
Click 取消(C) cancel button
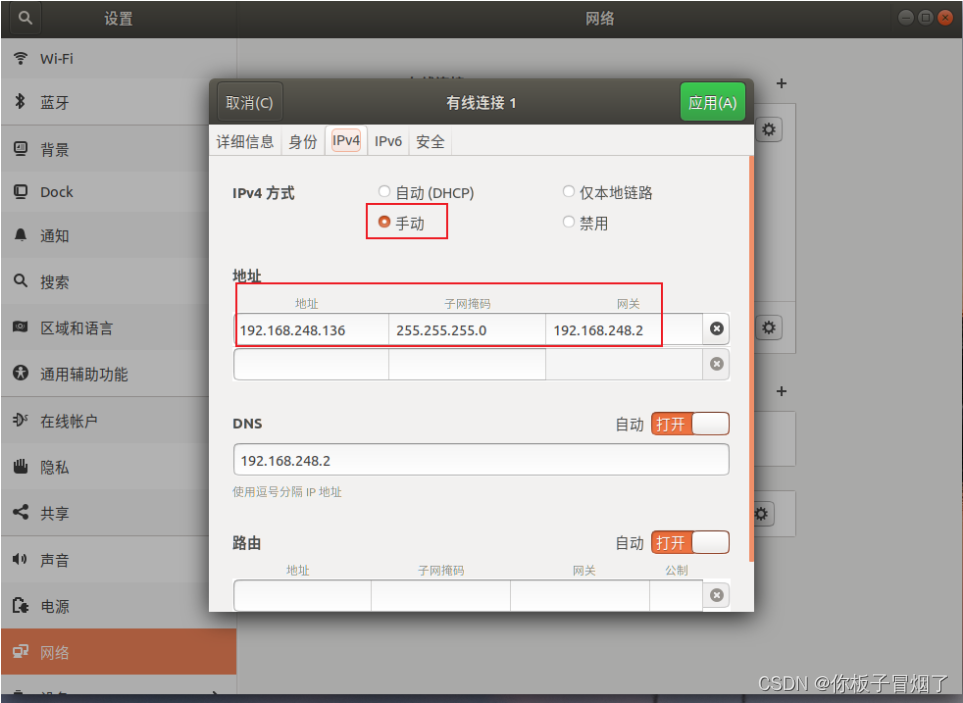[249, 102]
